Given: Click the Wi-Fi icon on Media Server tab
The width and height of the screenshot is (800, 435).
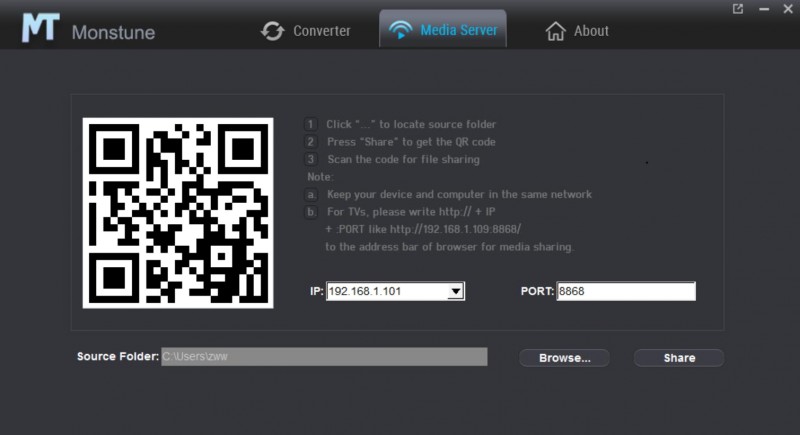Looking at the screenshot, I should pyautogui.click(x=400, y=30).
